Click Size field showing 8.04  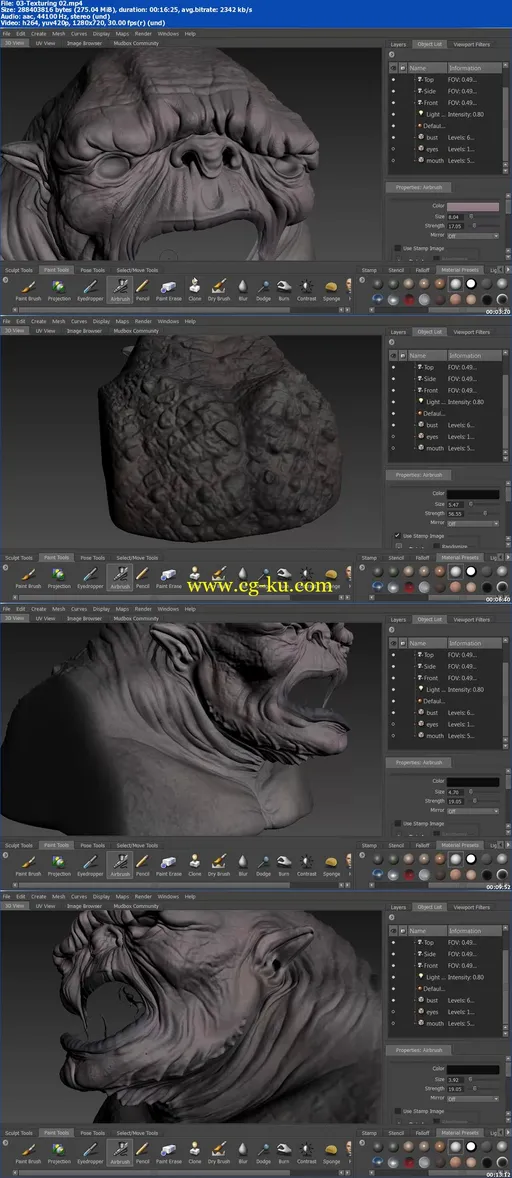pos(457,216)
